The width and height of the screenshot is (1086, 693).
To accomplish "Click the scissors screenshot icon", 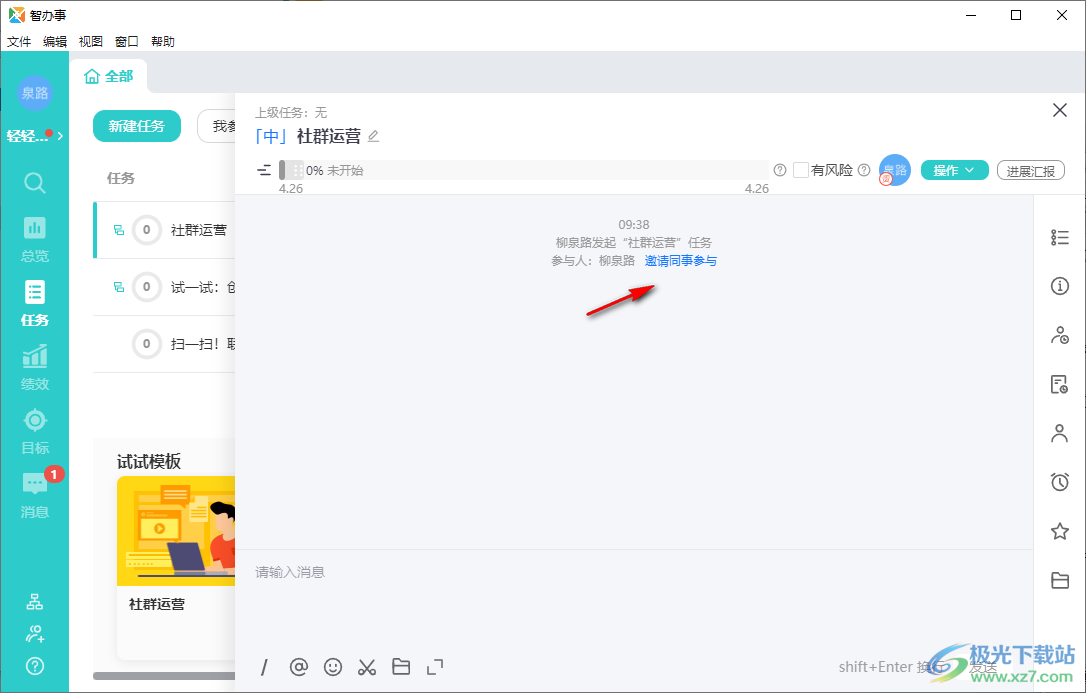I will 367,667.
